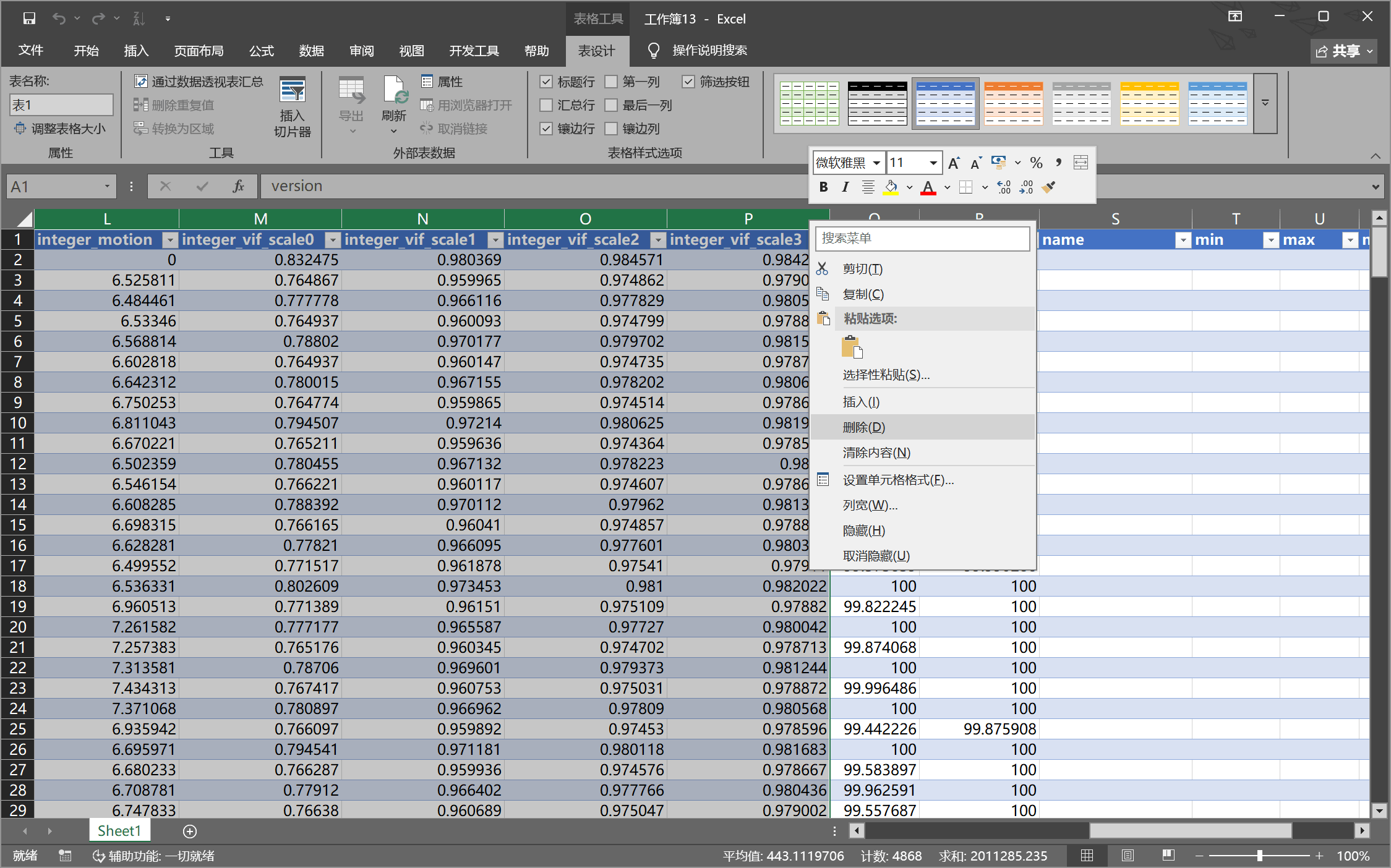Image resolution: width=1391 pixels, height=868 pixels.
Task: Select Delete (删除) in context menu
Action: tap(923, 427)
